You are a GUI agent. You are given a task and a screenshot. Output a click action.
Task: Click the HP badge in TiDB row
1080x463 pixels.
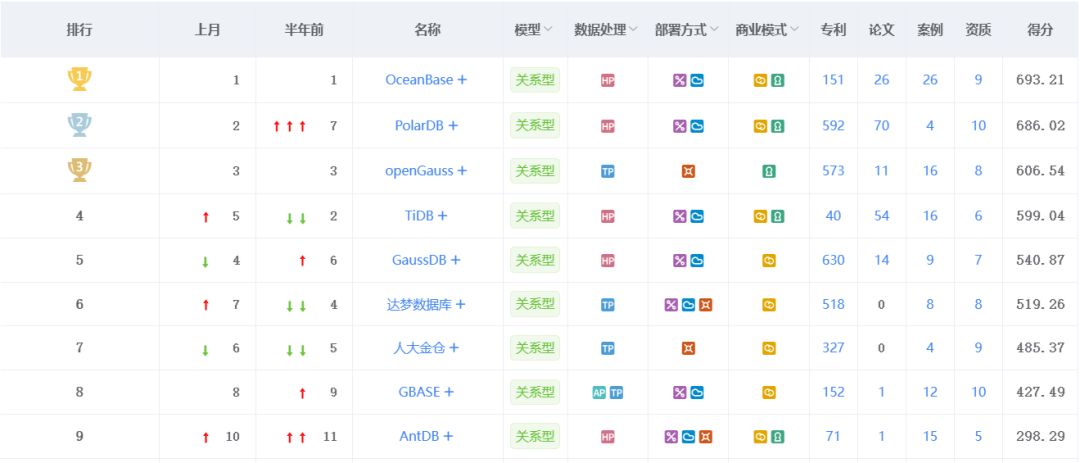(x=608, y=216)
